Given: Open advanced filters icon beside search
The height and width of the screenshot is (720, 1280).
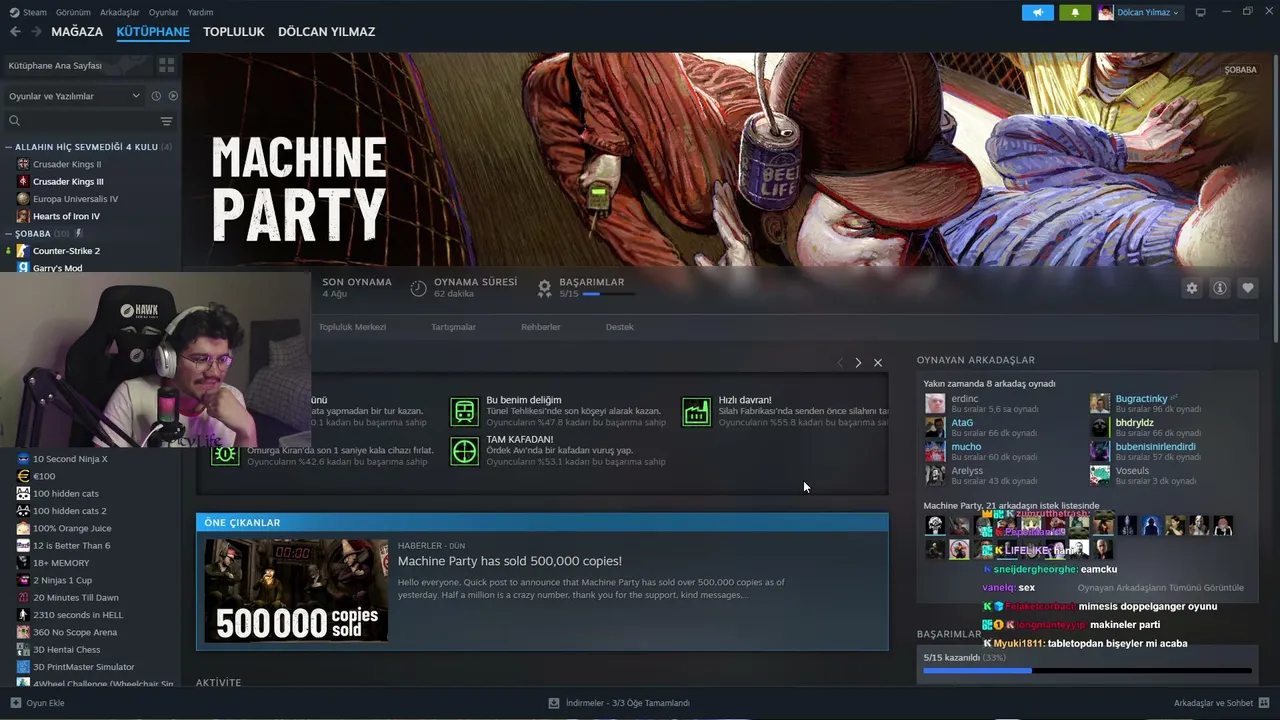Looking at the screenshot, I should (166, 121).
